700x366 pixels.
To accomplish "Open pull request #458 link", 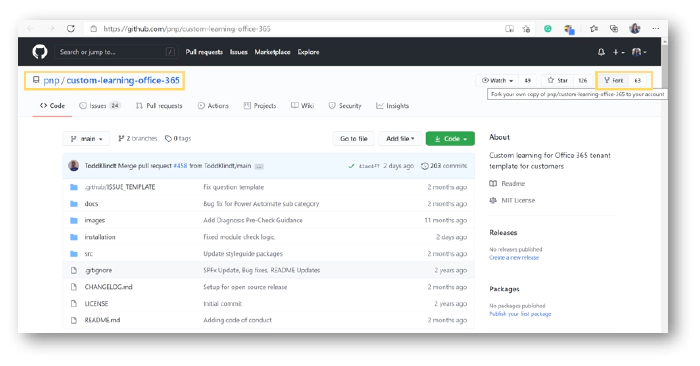I will 180,166.
